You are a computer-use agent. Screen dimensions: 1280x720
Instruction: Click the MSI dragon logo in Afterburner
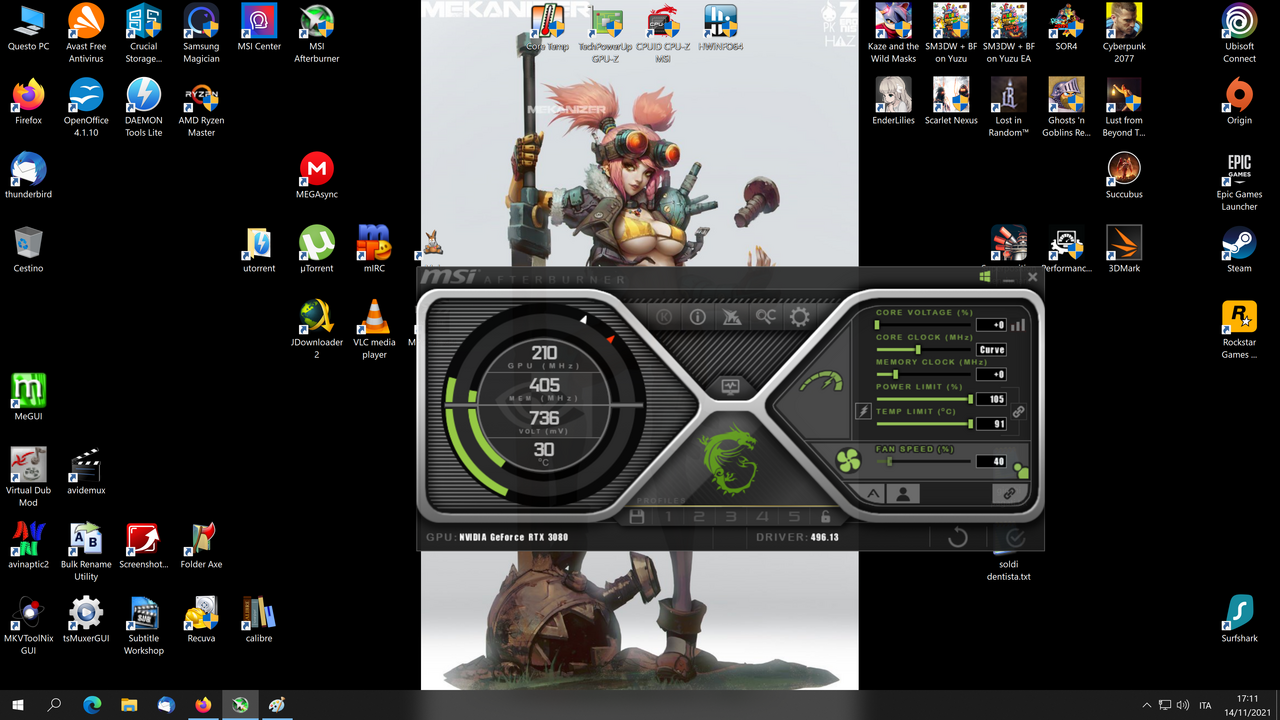click(729, 461)
